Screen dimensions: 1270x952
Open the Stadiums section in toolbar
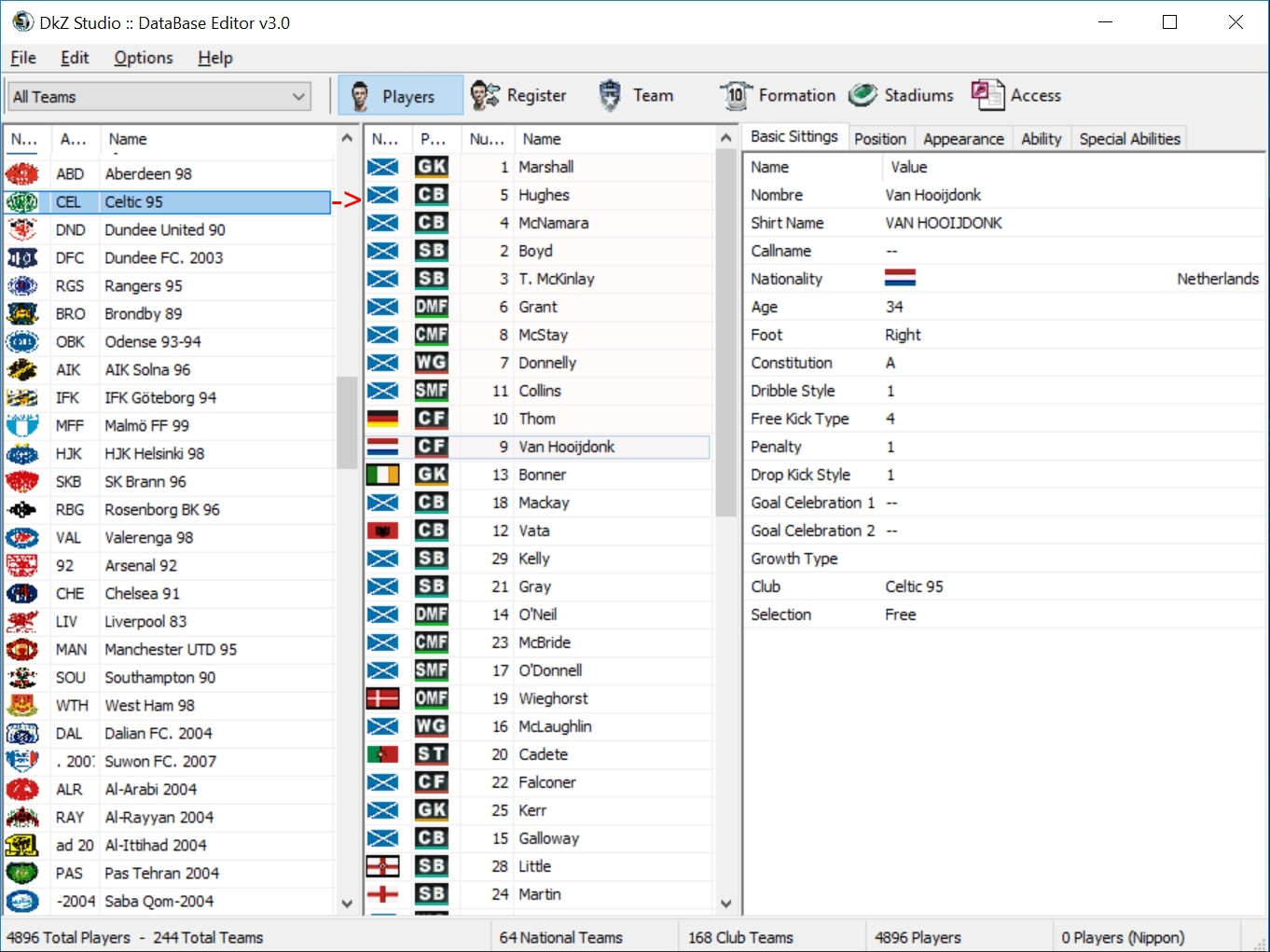tap(901, 96)
